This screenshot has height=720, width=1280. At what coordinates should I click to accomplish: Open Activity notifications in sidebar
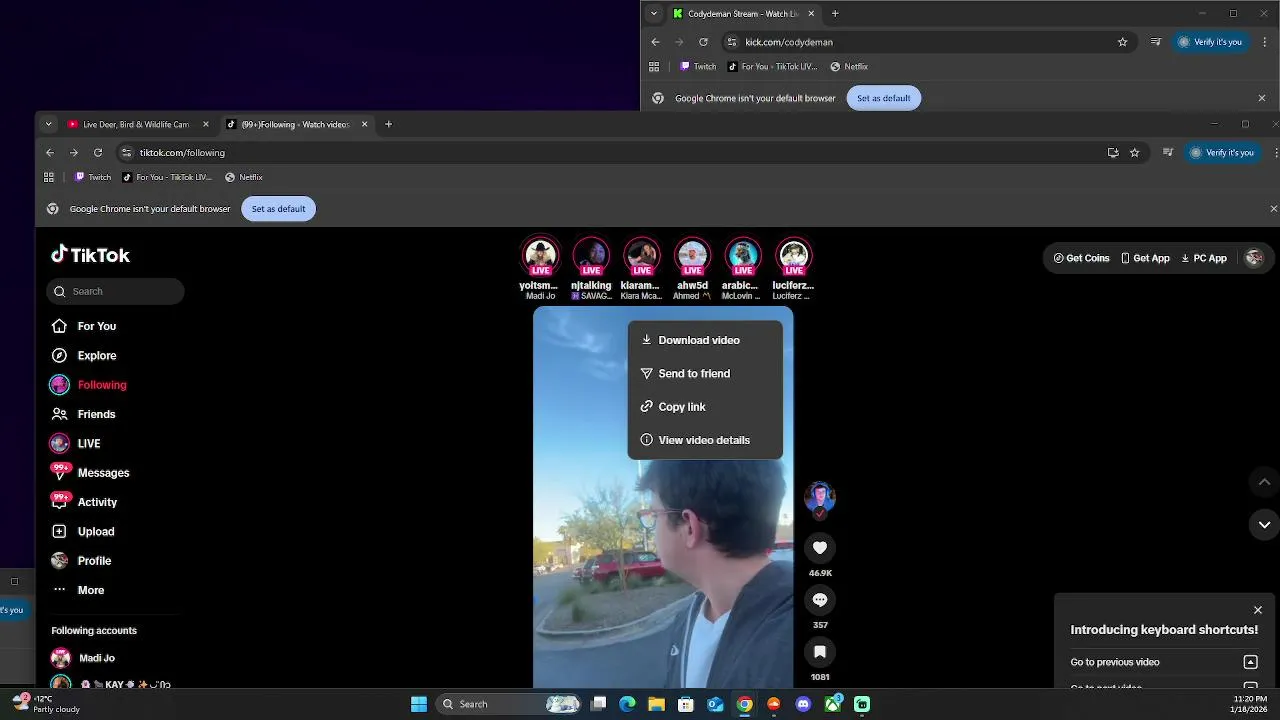85,502
